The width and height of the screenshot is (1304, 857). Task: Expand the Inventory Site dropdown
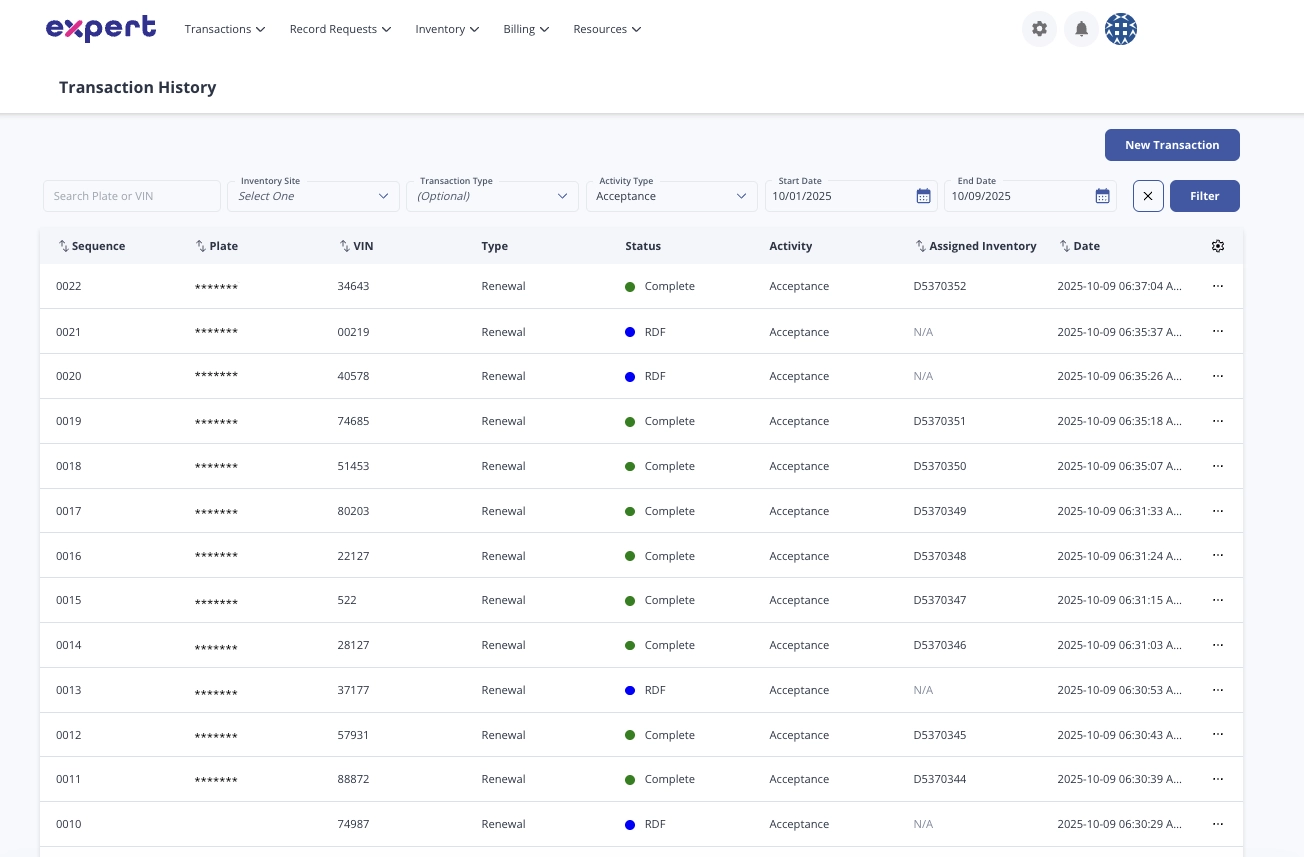pyautogui.click(x=313, y=196)
